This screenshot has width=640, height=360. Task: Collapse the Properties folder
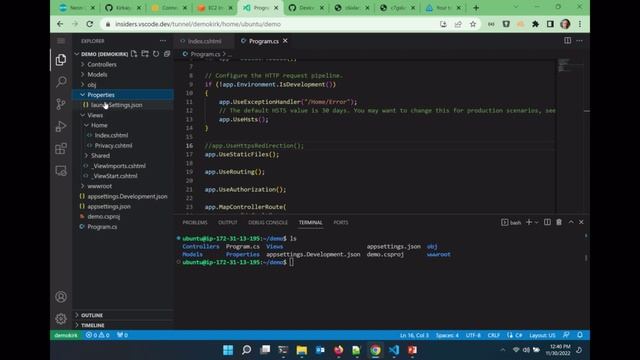tap(100, 95)
